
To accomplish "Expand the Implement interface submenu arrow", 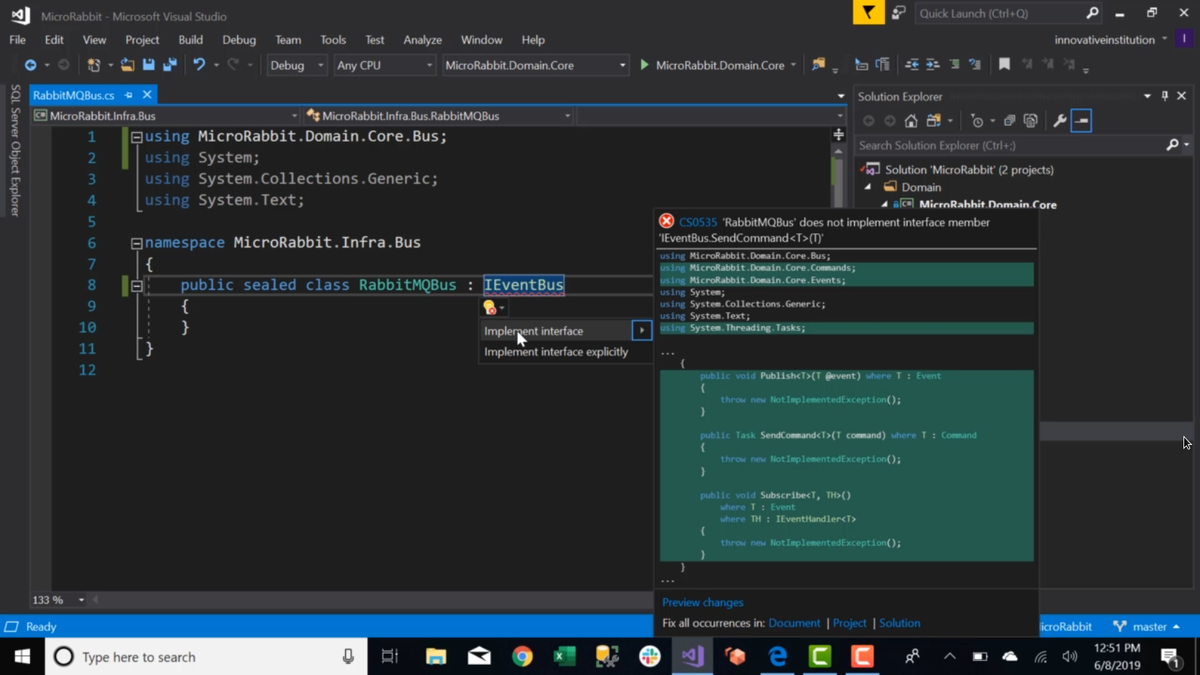I will coord(642,331).
